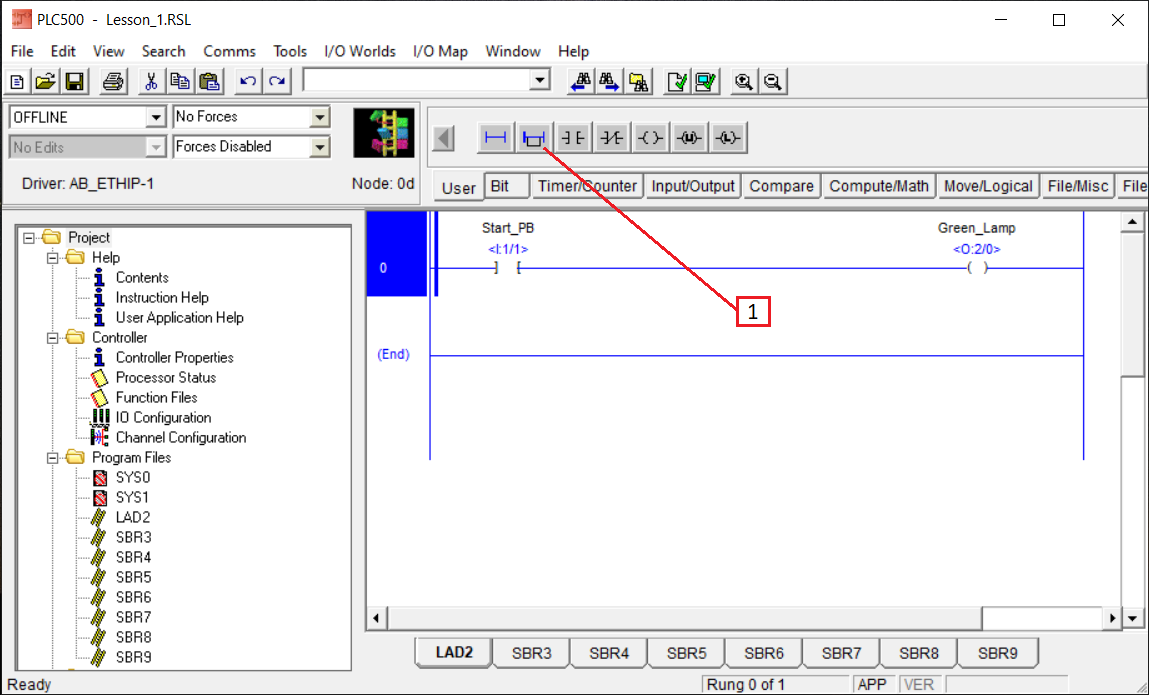Select rung number 0 header

tap(396, 254)
